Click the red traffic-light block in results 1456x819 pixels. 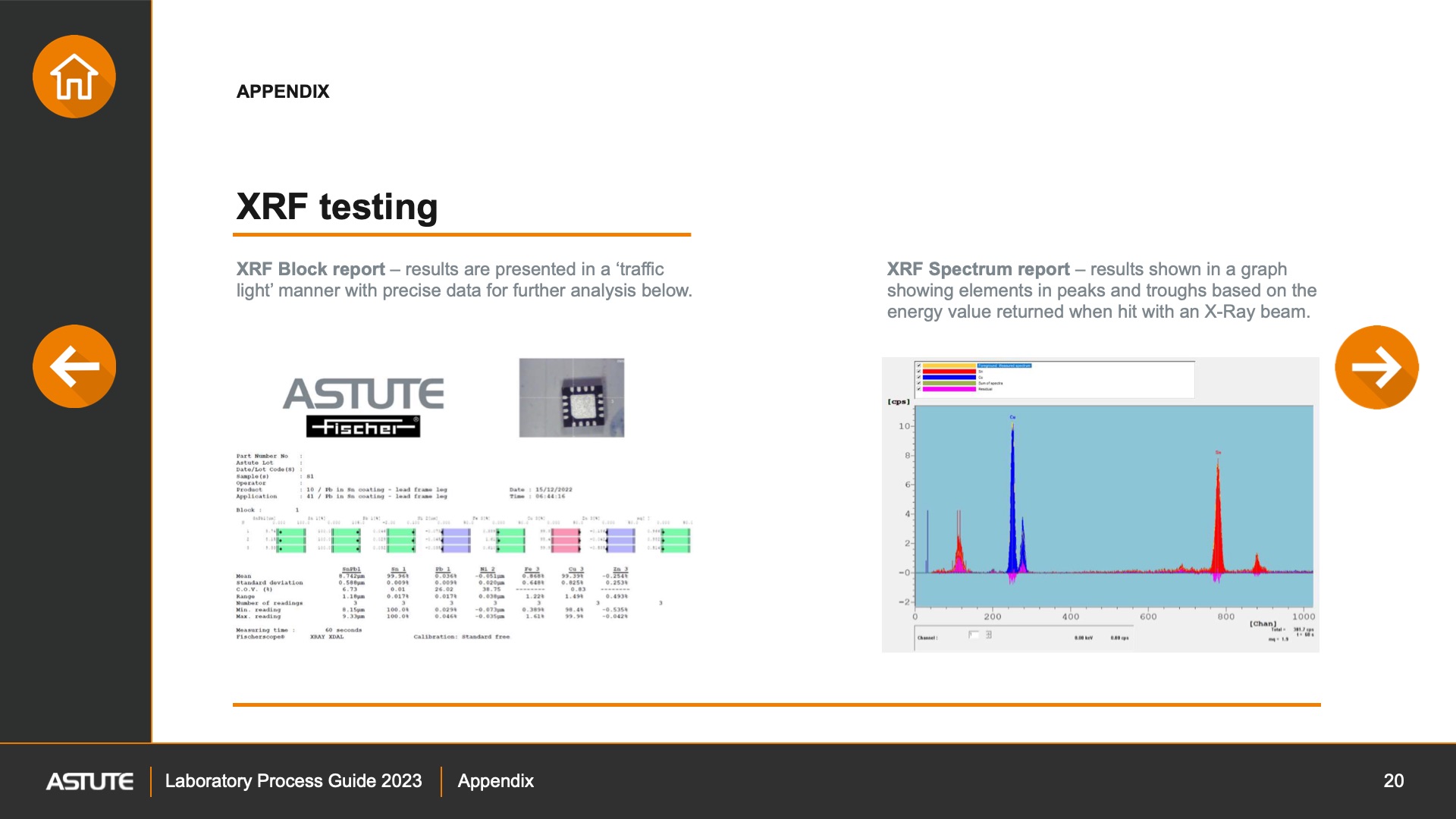pyautogui.click(x=565, y=540)
